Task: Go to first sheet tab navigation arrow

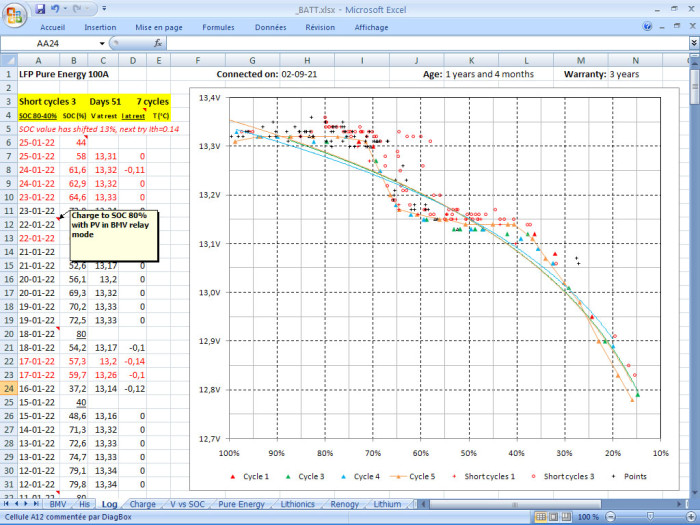Action: (x=6, y=504)
